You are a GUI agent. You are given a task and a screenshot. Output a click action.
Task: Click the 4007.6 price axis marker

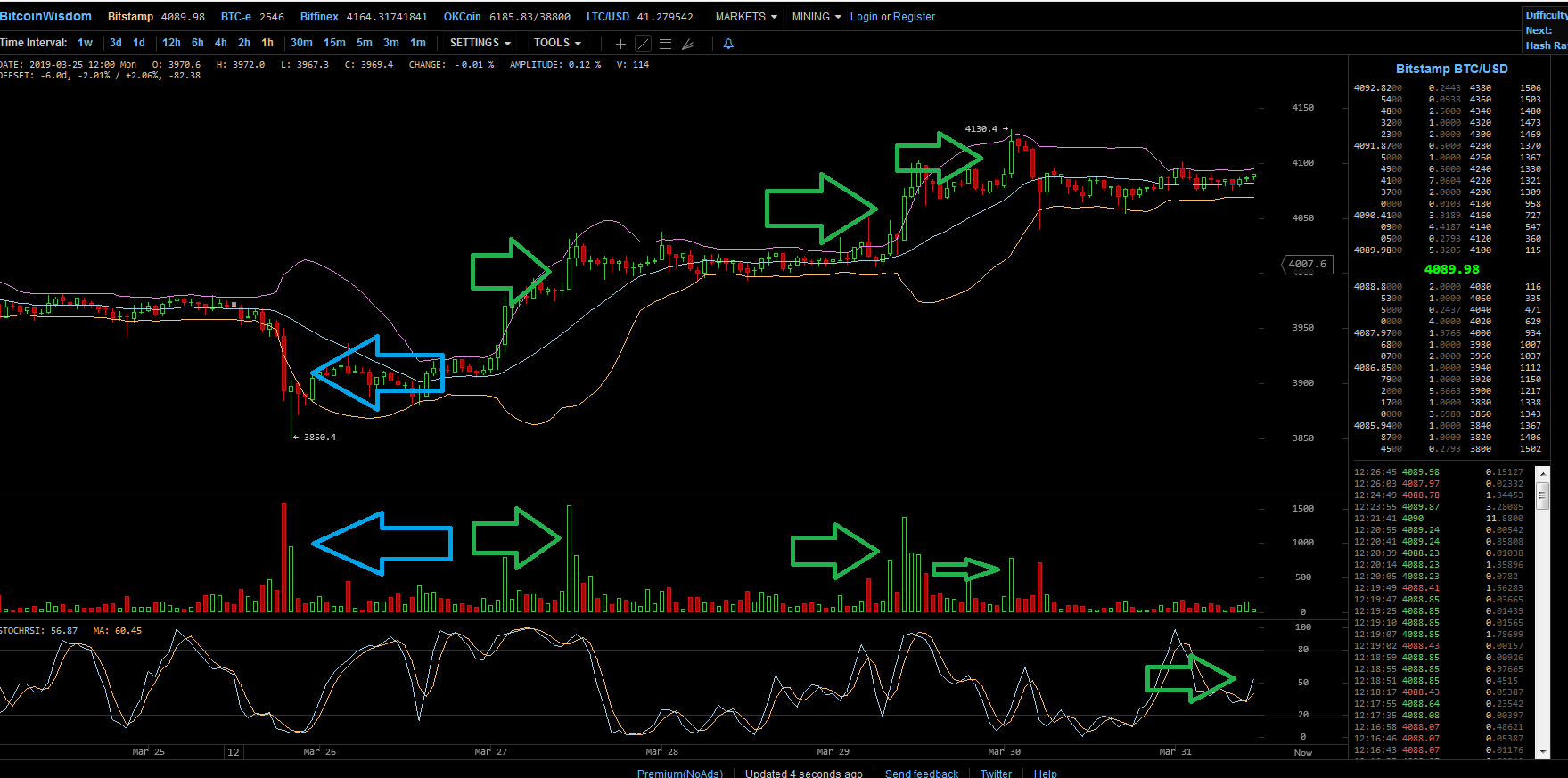(x=1307, y=264)
